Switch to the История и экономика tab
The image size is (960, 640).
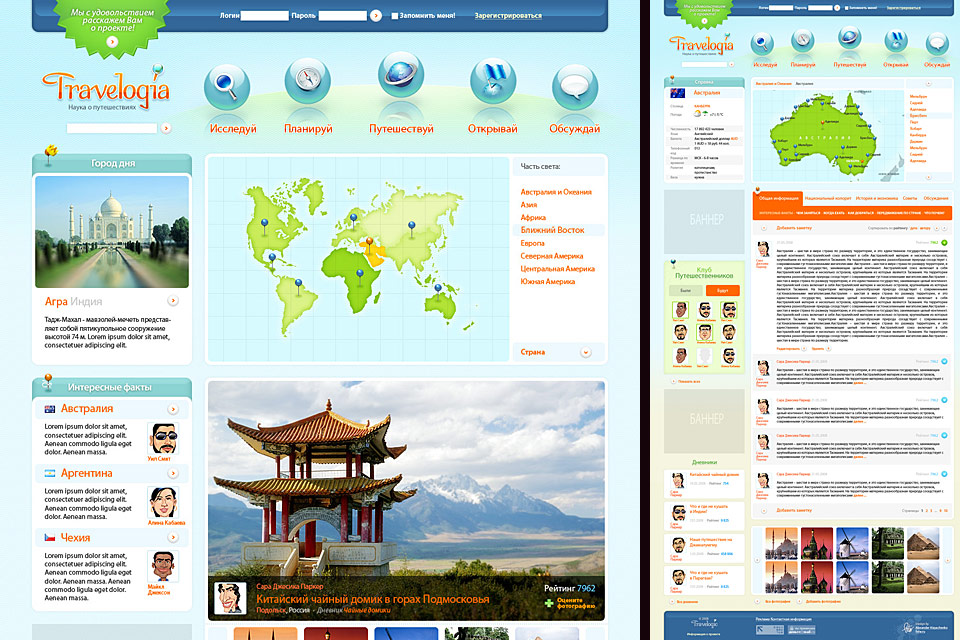[877, 198]
